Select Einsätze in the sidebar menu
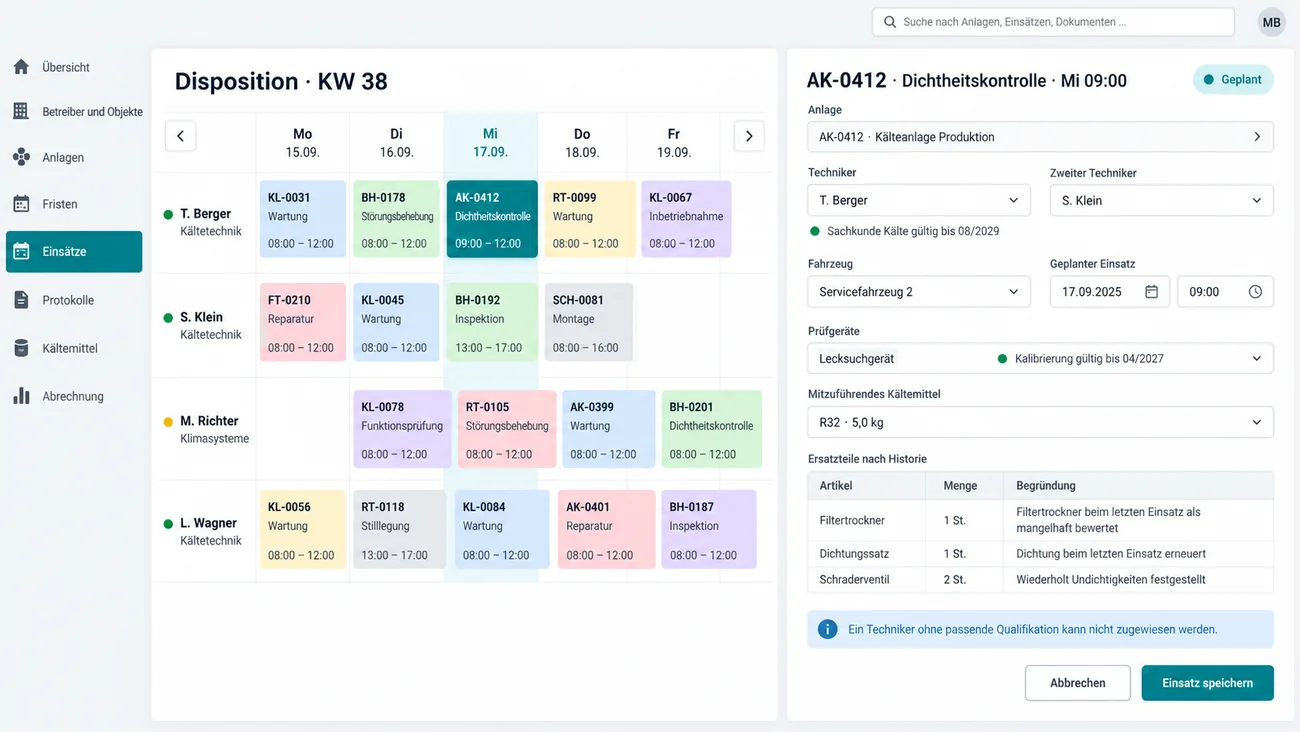Viewport: 1300px width, 732px height. (74, 252)
